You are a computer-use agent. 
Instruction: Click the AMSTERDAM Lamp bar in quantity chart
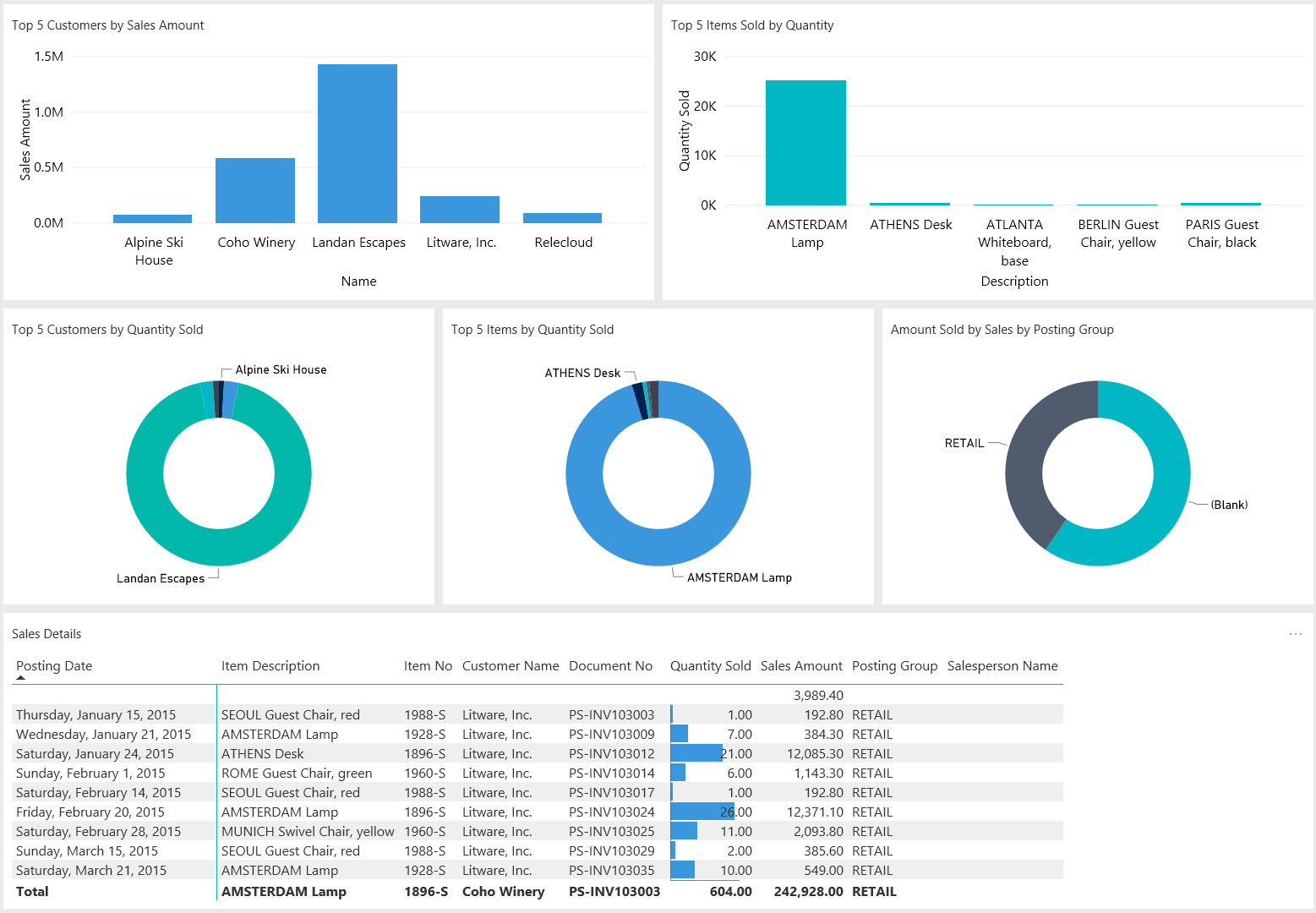[805, 142]
